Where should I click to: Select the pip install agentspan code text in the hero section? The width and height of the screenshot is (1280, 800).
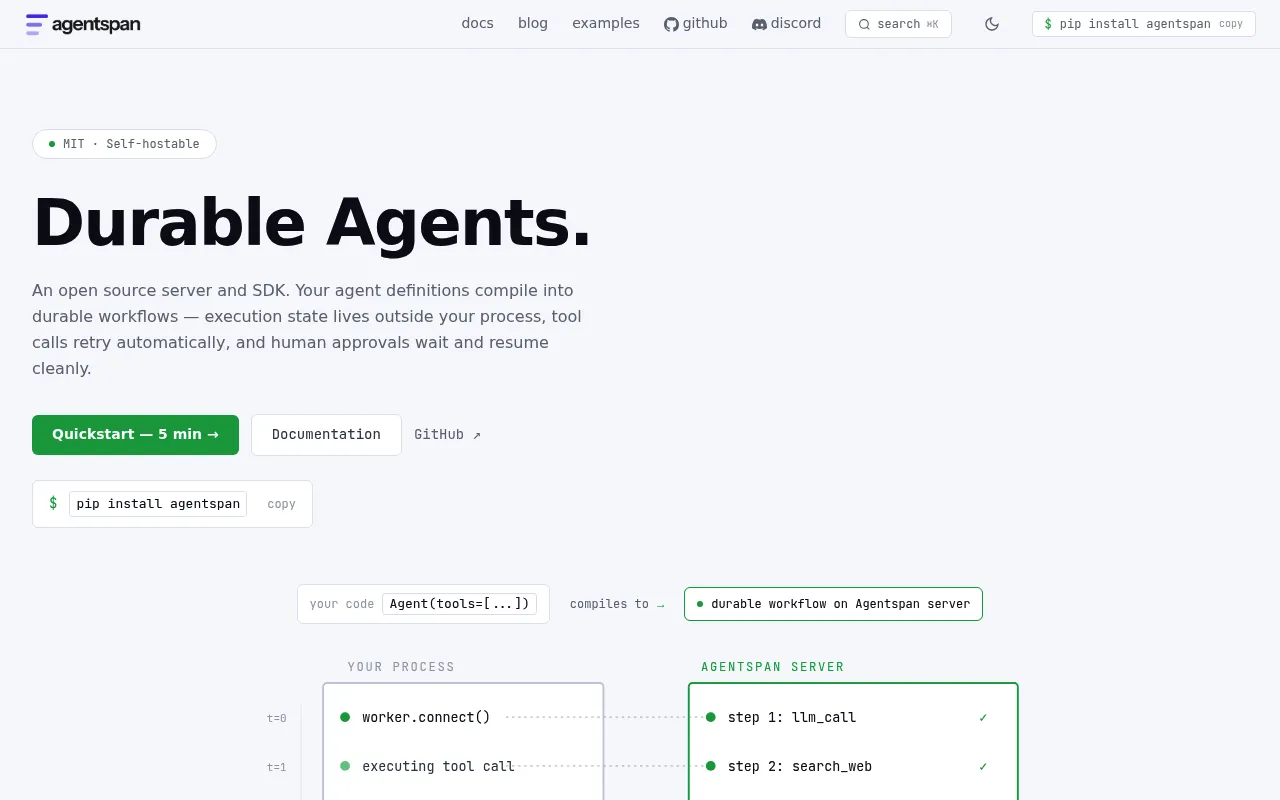[158, 504]
